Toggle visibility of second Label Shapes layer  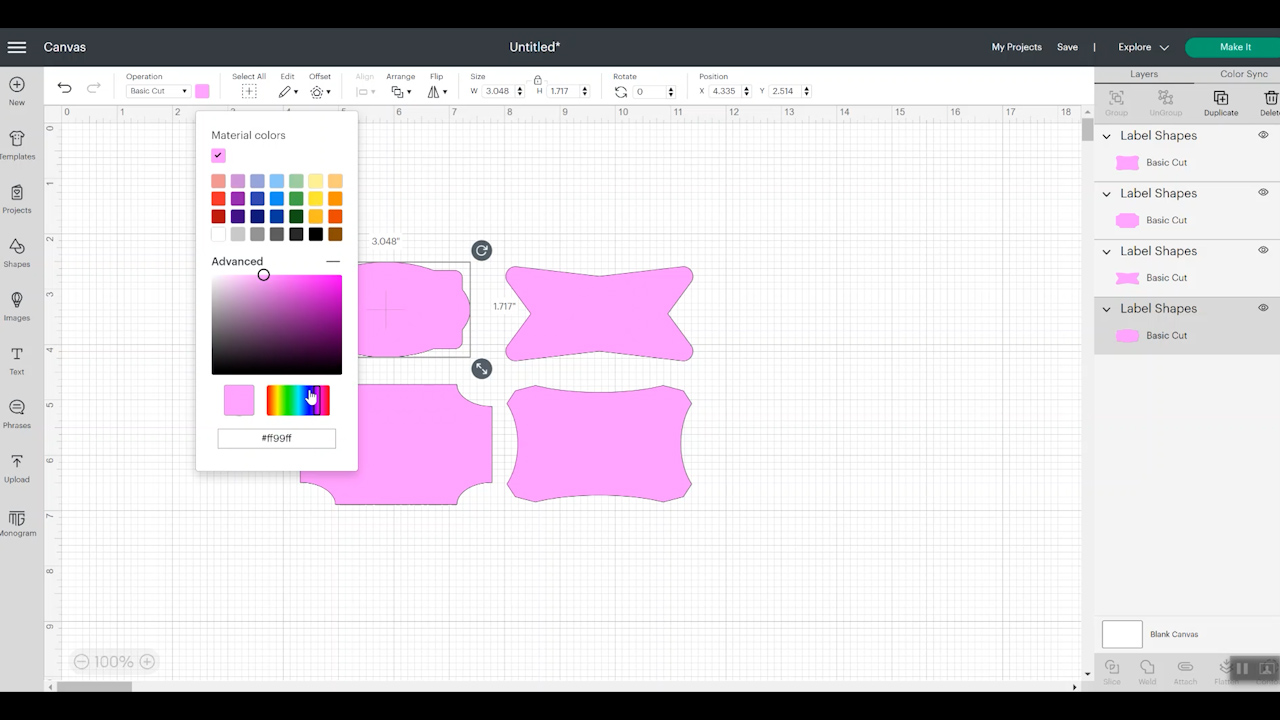coord(1263,193)
